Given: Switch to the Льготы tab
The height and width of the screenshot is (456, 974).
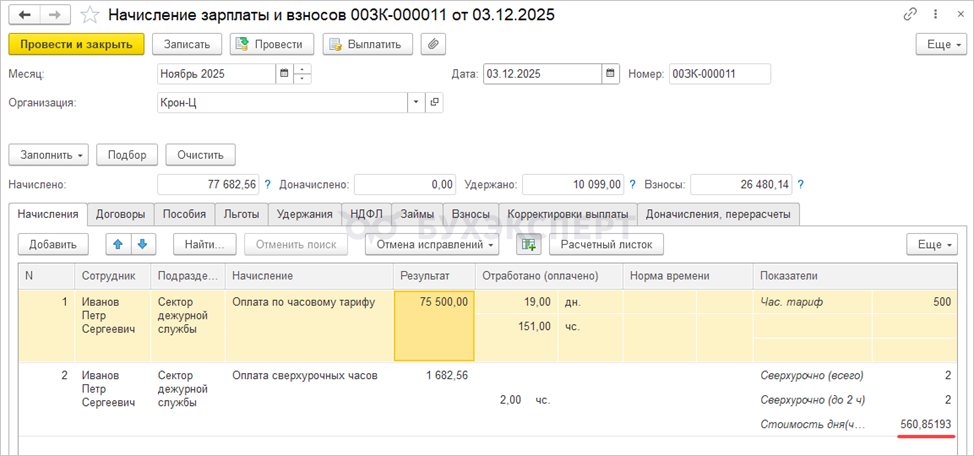Looking at the screenshot, I should pos(242,214).
